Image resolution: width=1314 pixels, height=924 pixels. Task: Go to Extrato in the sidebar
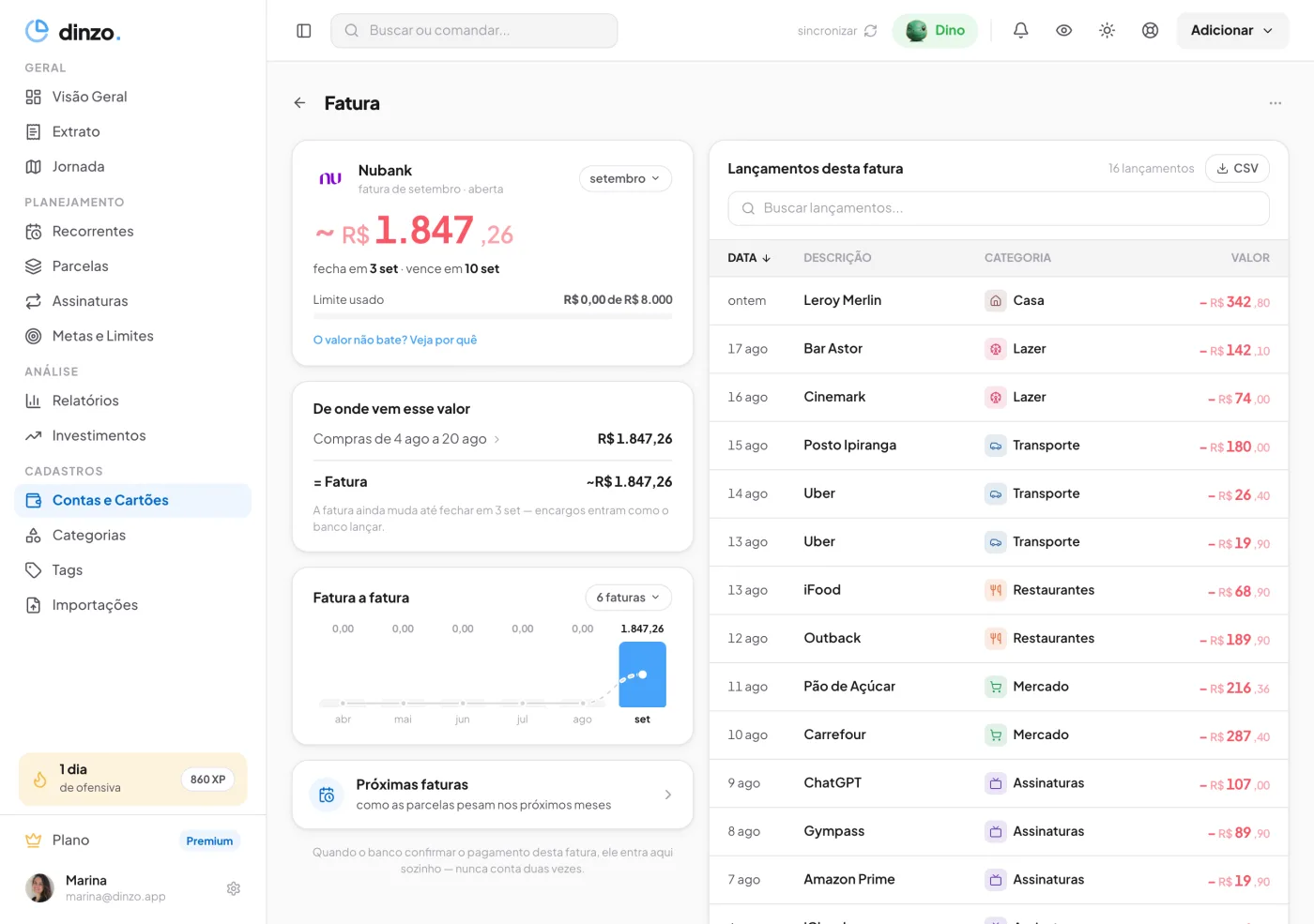click(x=133, y=132)
